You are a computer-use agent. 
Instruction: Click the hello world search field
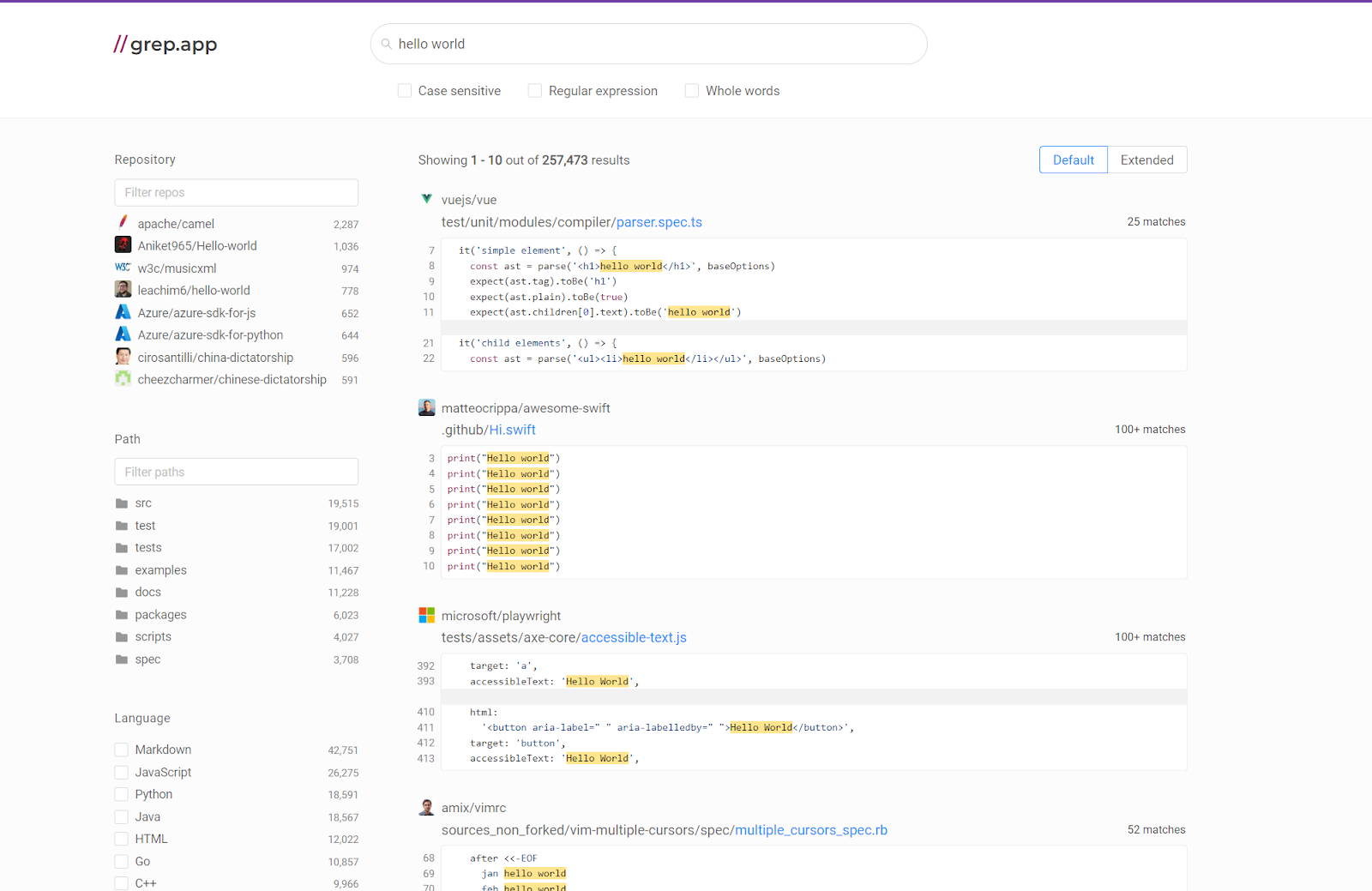(649, 44)
